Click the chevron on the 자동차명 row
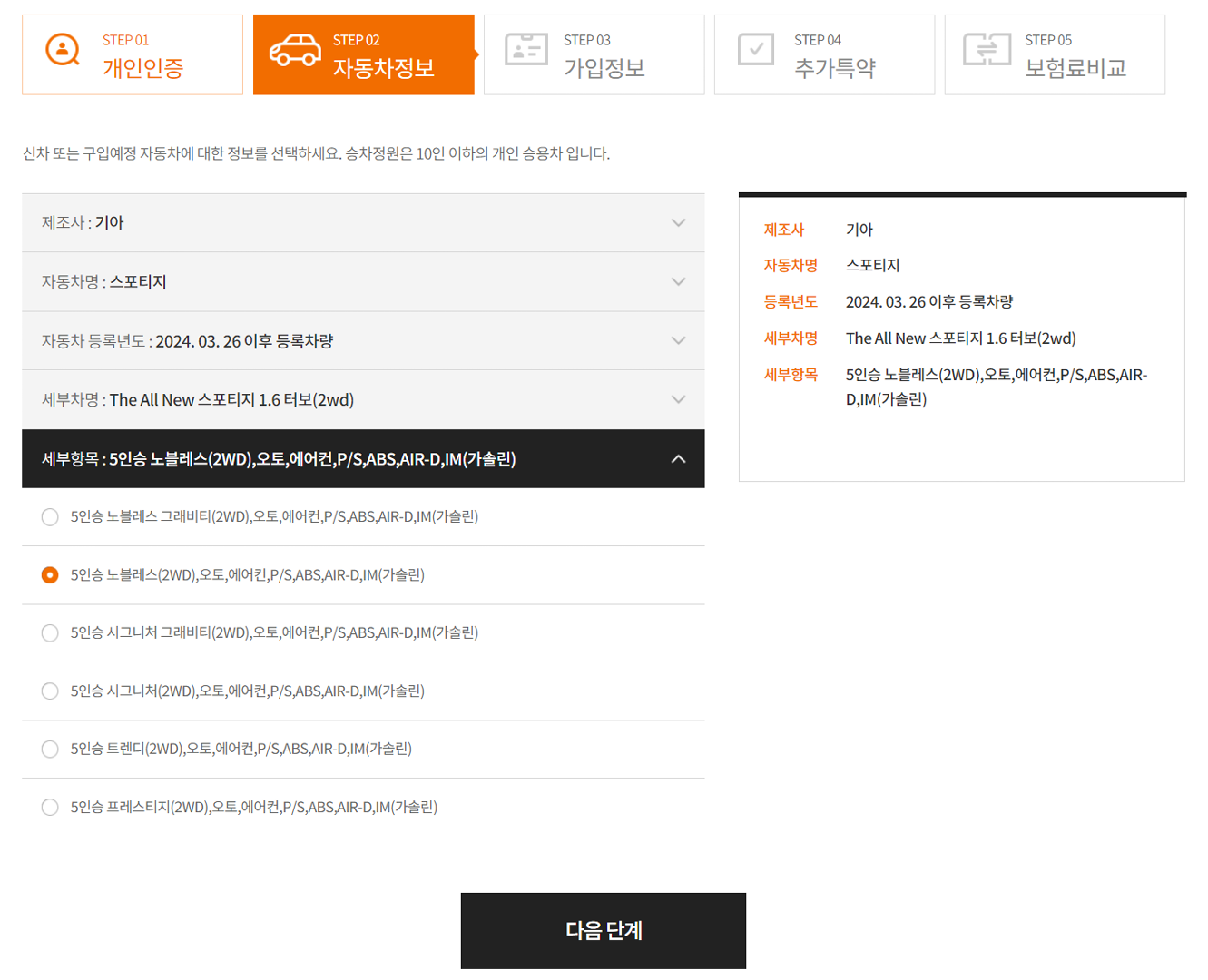1208x980 pixels. click(678, 281)
